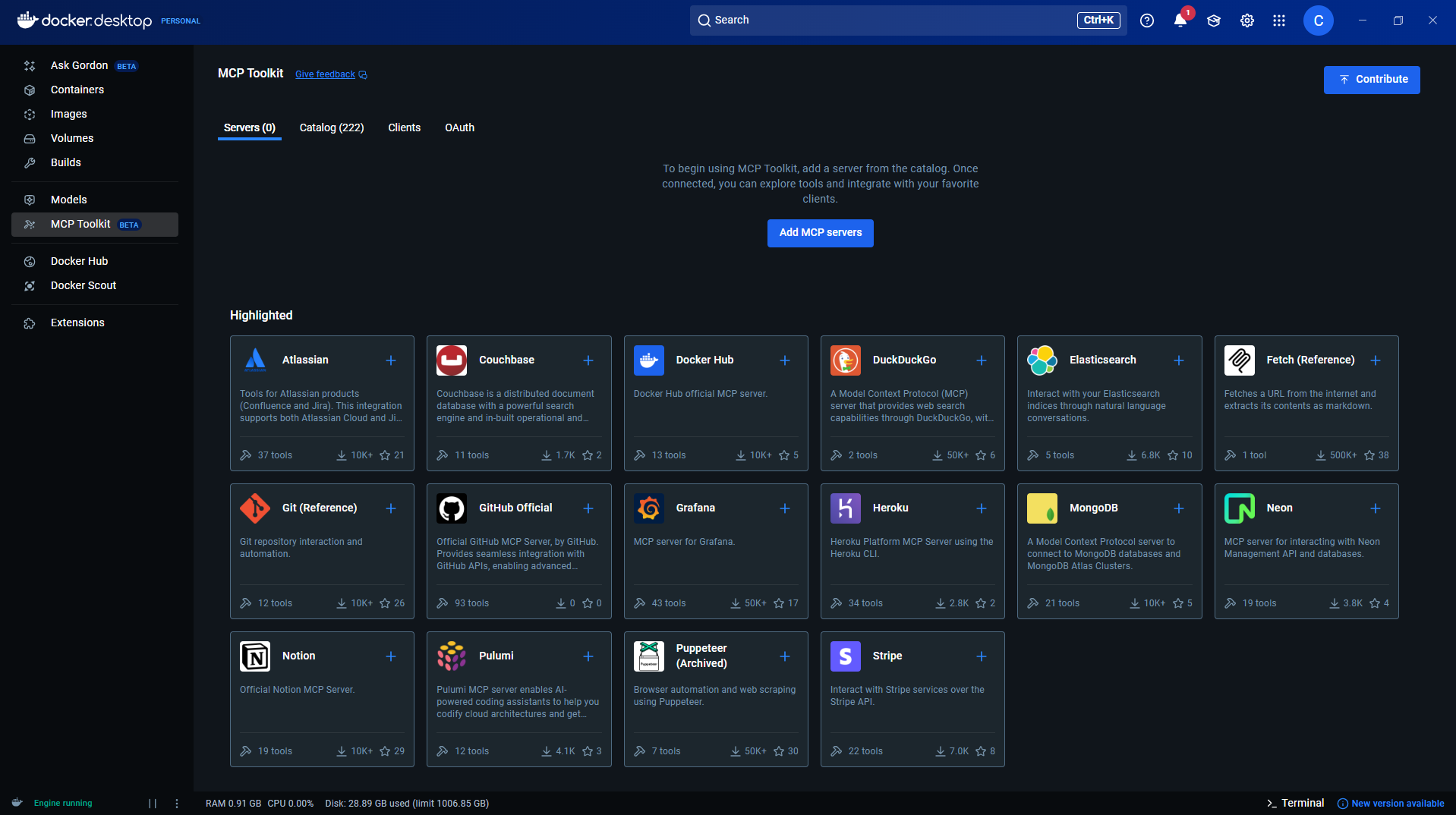
Task: Add the GitHub Official server plus icon
Action: 588,508
